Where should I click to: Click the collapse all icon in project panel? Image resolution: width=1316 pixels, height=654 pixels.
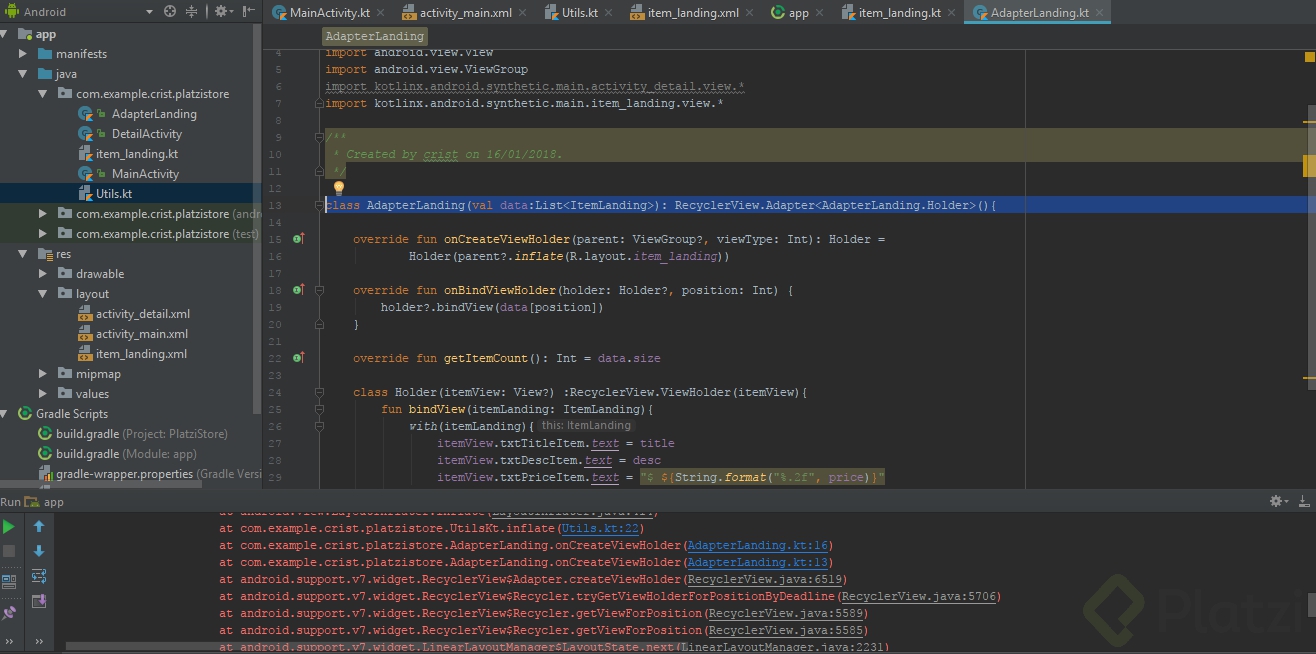(x=193, y=12)
